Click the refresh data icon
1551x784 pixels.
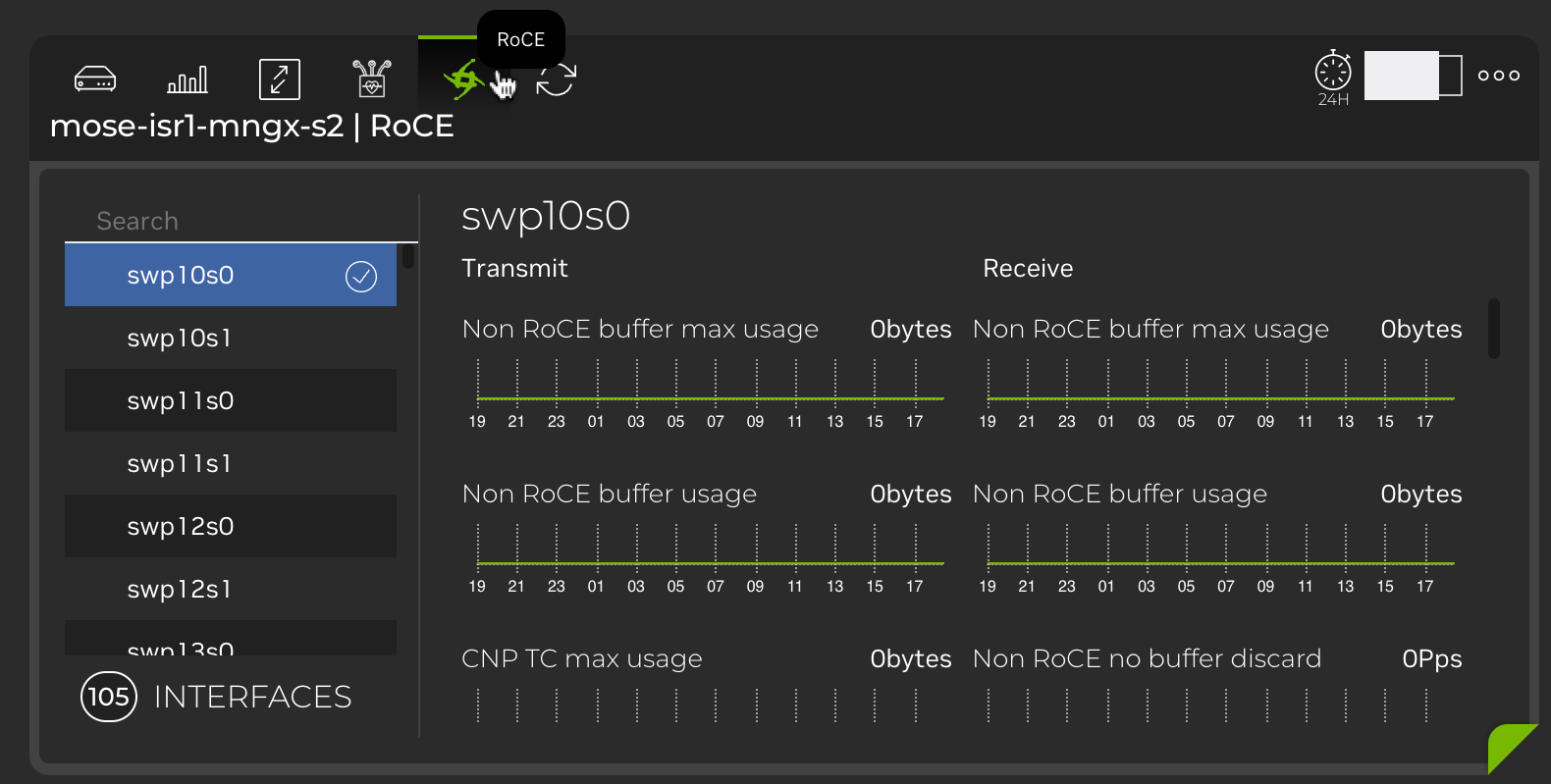pos(556,78)
